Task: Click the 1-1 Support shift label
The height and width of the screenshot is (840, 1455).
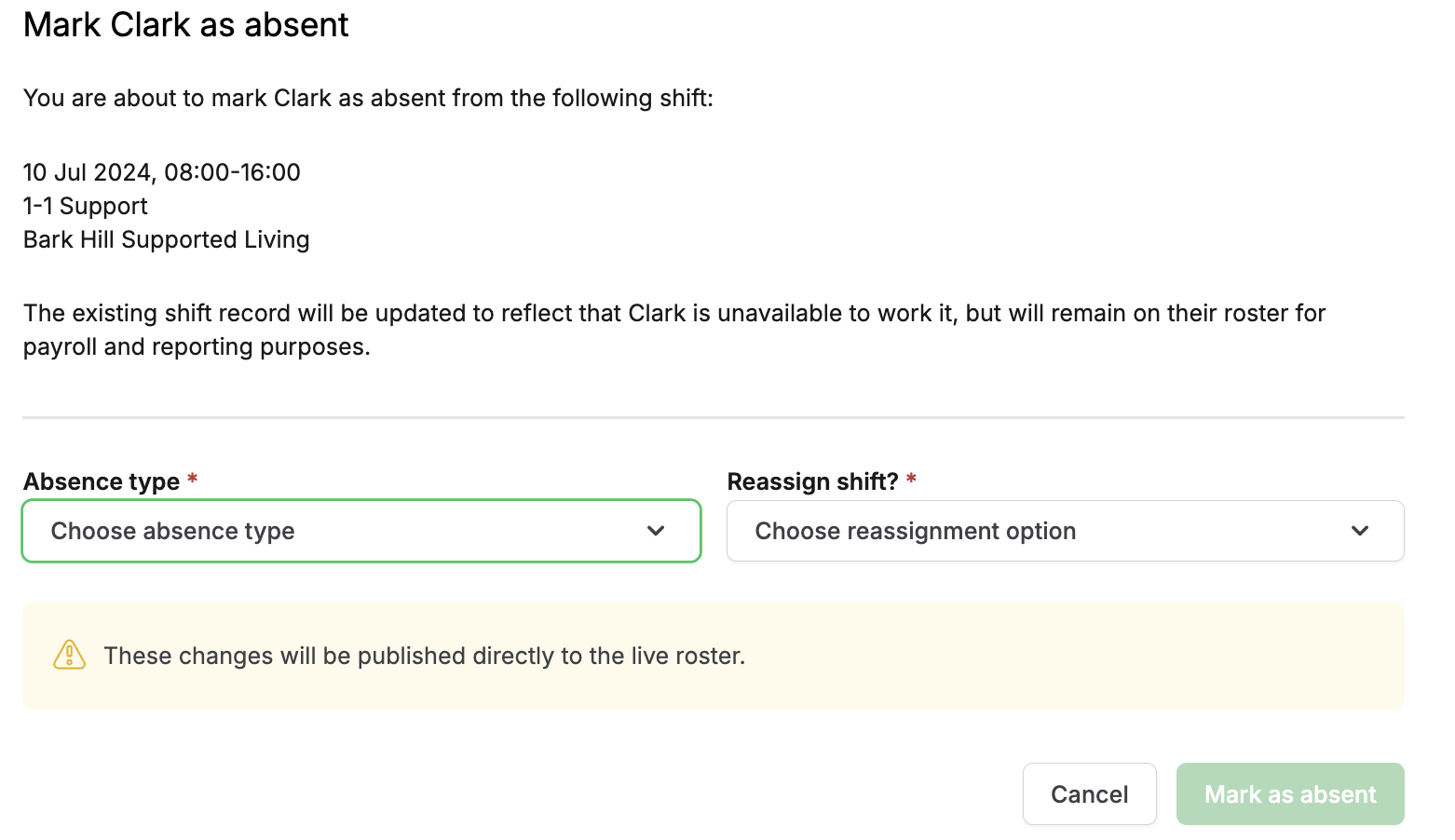Action: click(x=85, y=206)
